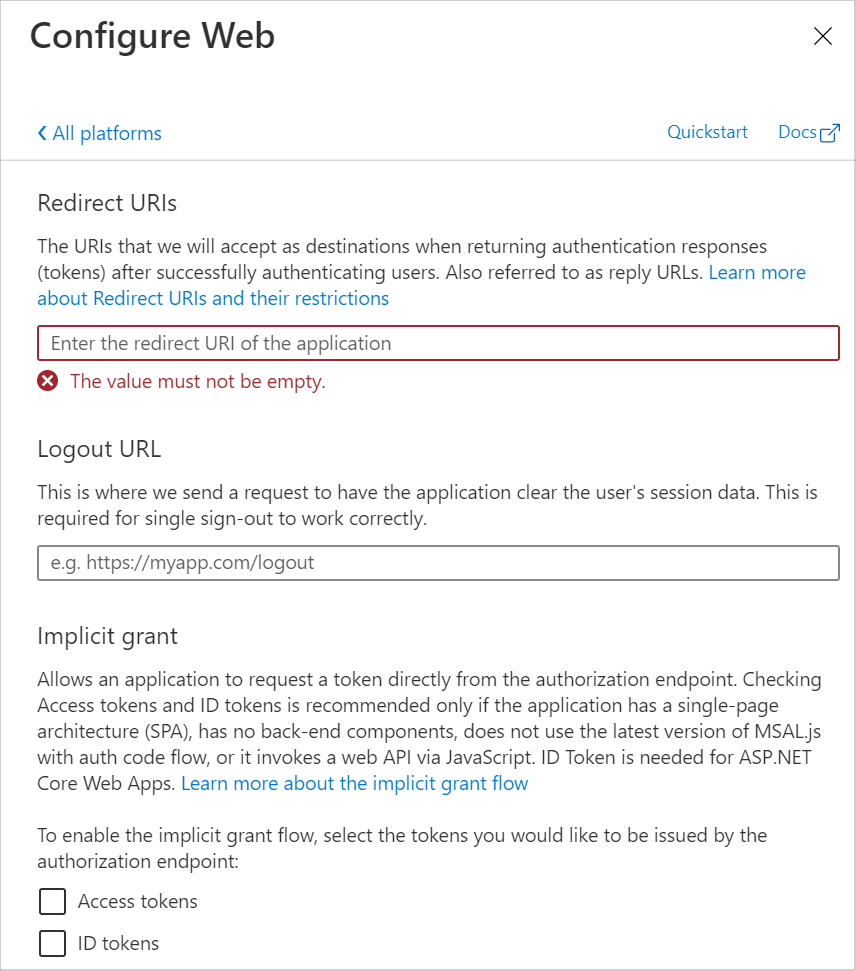Click the red error icon under Redirect URIs
The height and width of the screenshot is (971, 856).
48,381
